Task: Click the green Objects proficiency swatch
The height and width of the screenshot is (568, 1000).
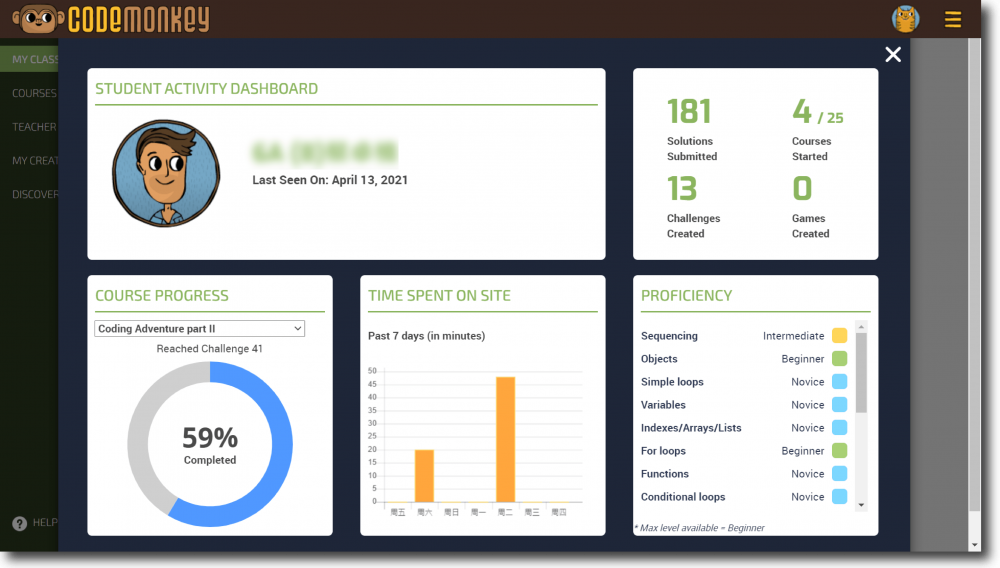Action: (839, 358)
